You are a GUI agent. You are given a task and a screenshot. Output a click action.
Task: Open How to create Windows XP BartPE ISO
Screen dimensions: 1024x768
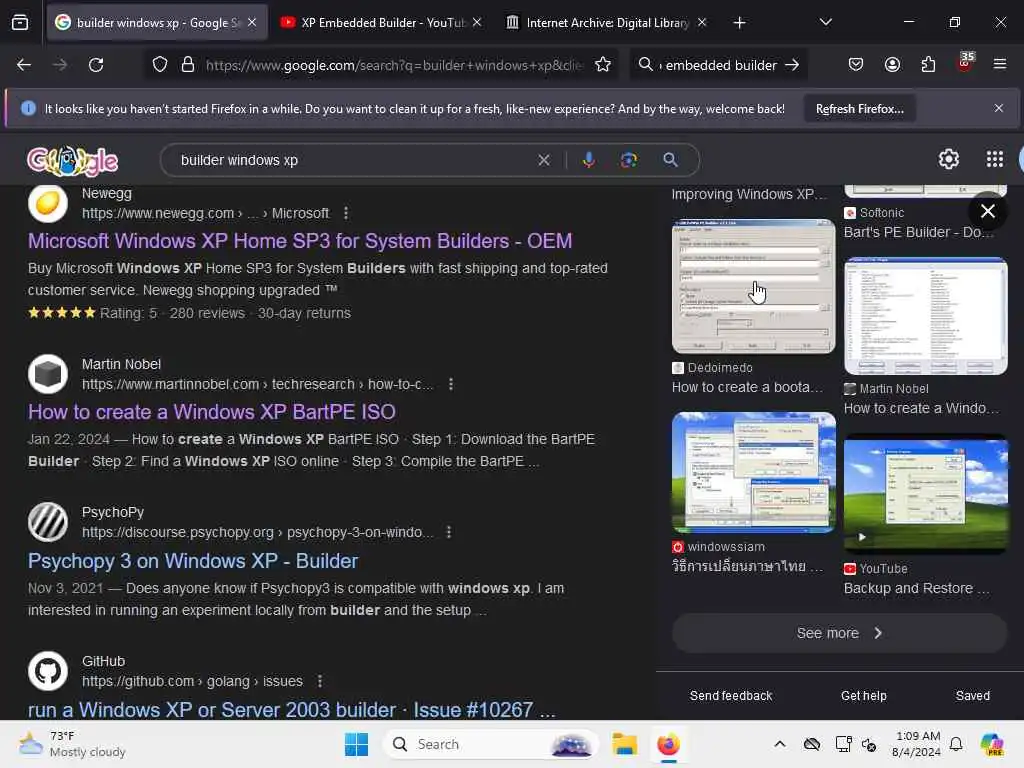pyautogui.click(x=212, y=412)
